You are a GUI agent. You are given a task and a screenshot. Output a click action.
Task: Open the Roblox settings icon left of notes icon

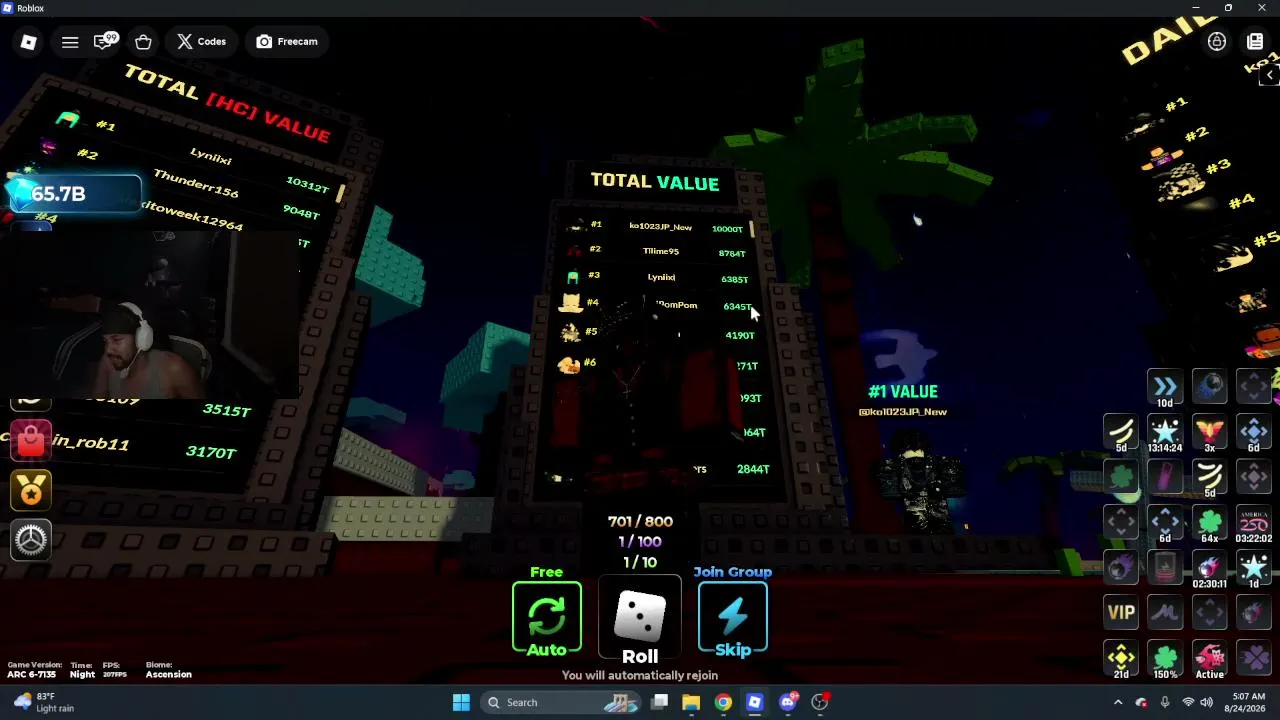(x=1217, y=42)
